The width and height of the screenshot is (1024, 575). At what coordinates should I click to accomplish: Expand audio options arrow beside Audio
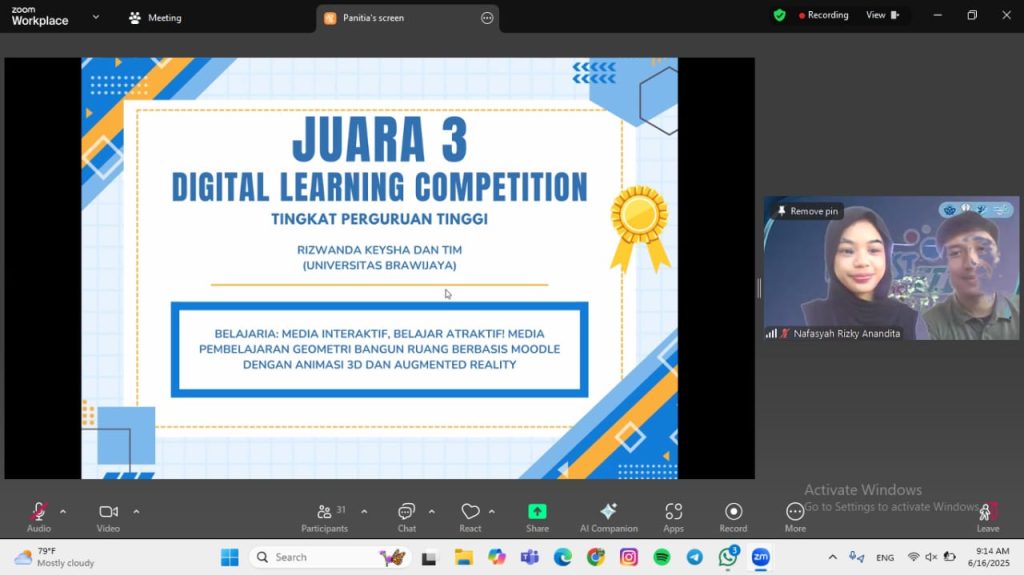63,511
